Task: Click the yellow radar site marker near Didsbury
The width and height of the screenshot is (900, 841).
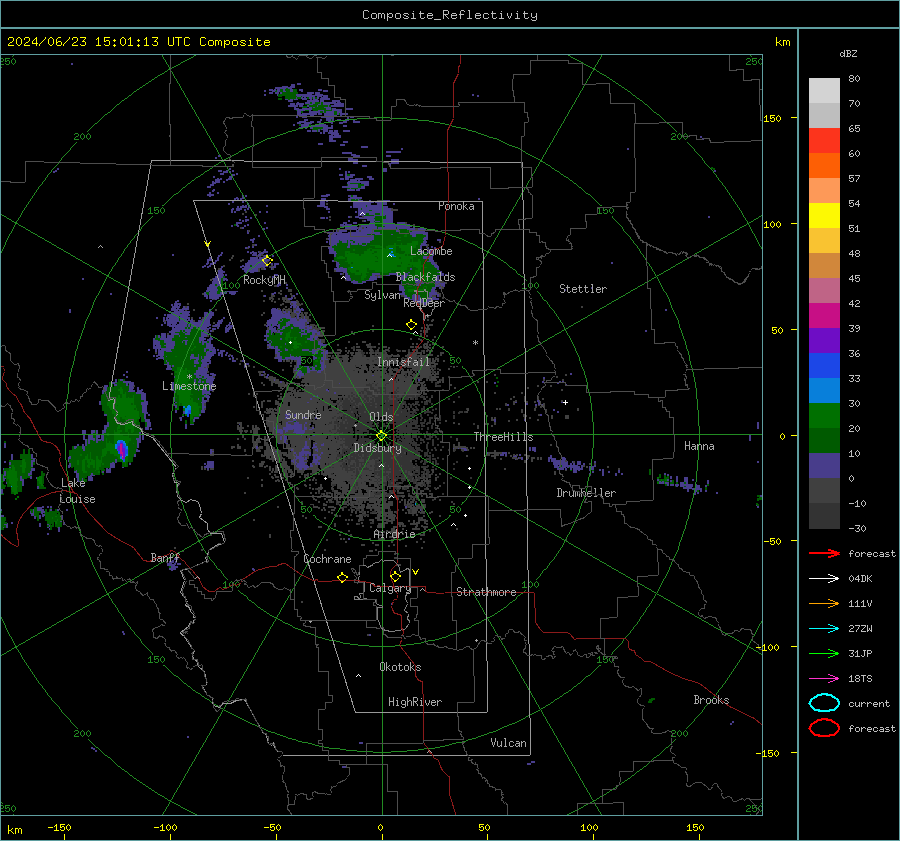Action: click(381, 436)
